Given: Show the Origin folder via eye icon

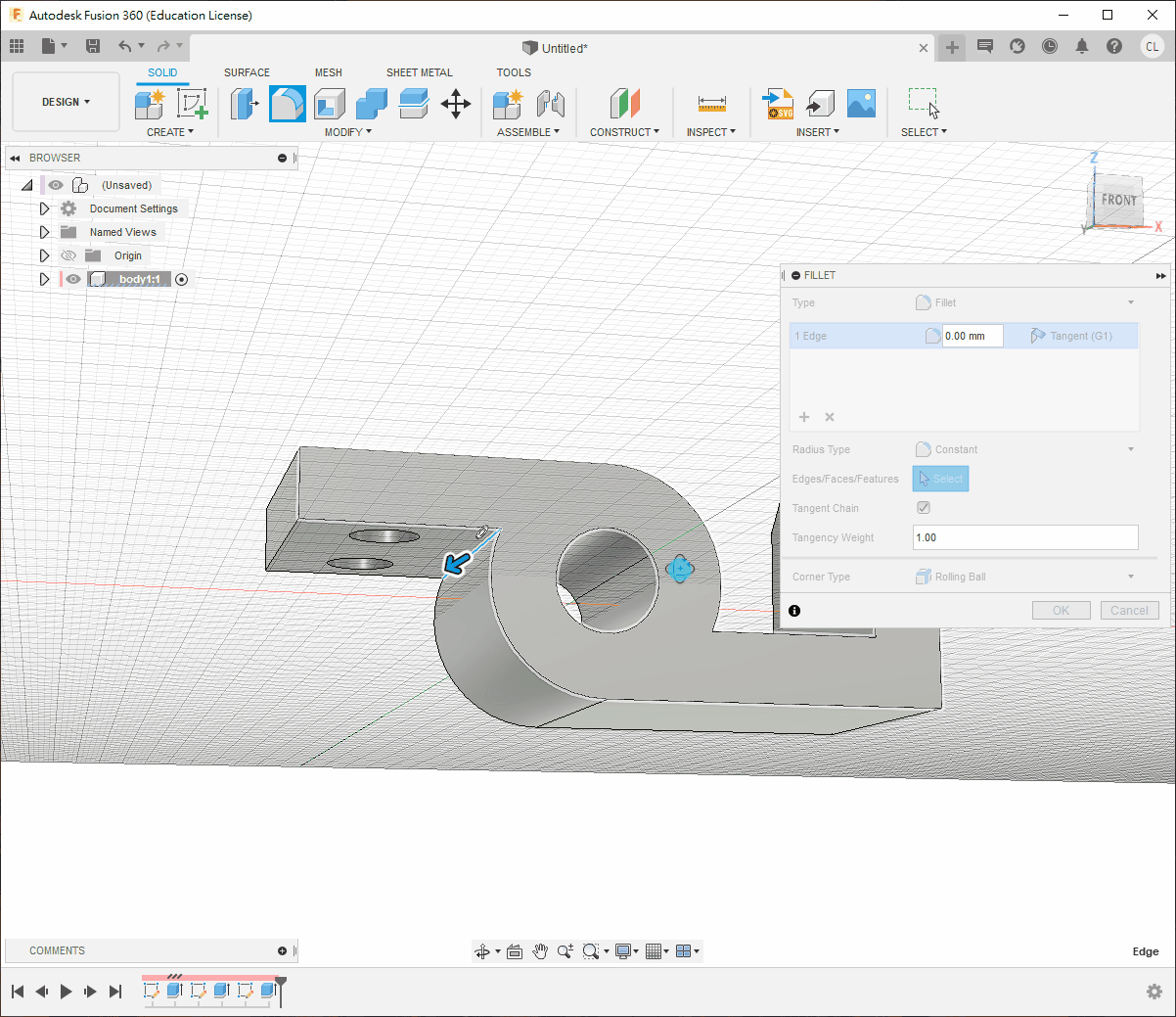Looking at the screenshot, I should click(x=68, y=255).
